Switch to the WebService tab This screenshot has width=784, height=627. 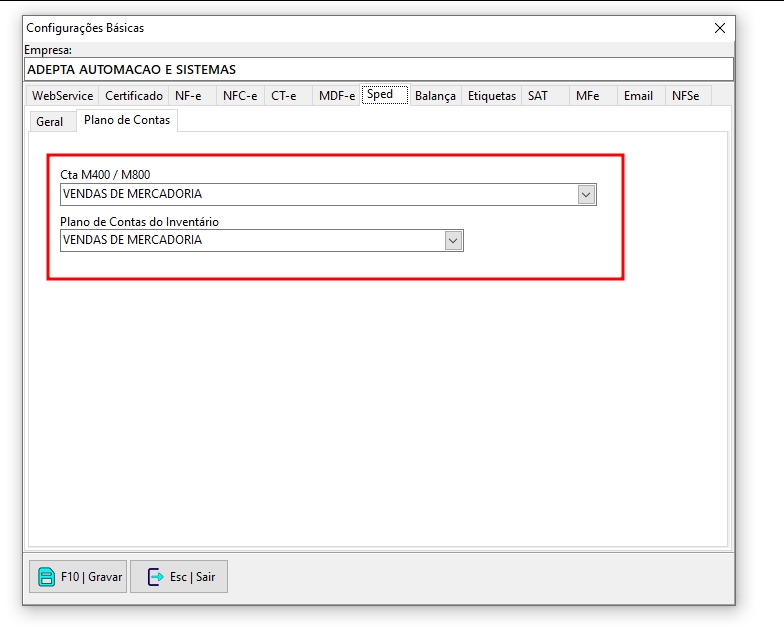[x=62, y=96]
